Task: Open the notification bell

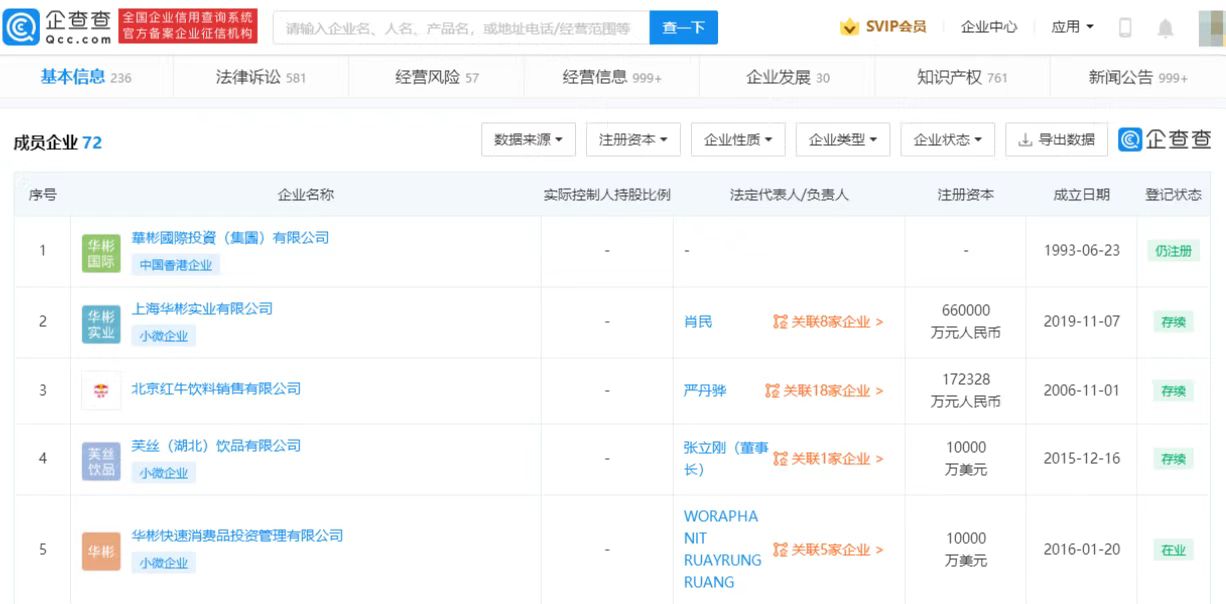Action: [1165, 27]
